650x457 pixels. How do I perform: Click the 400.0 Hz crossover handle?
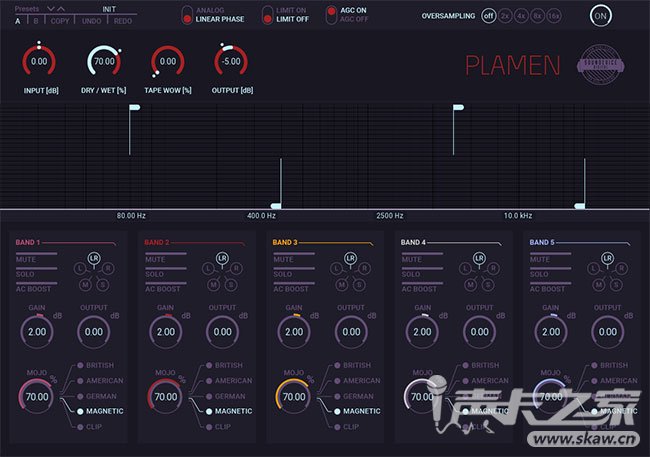click(x=276, y=206)
